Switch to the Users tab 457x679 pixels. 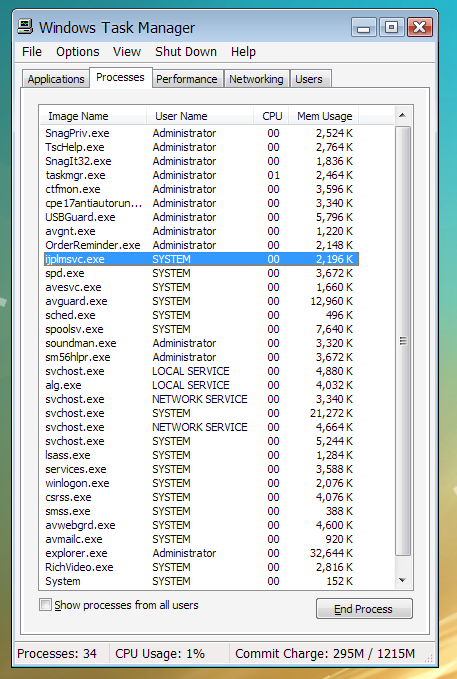coord(309,79)
